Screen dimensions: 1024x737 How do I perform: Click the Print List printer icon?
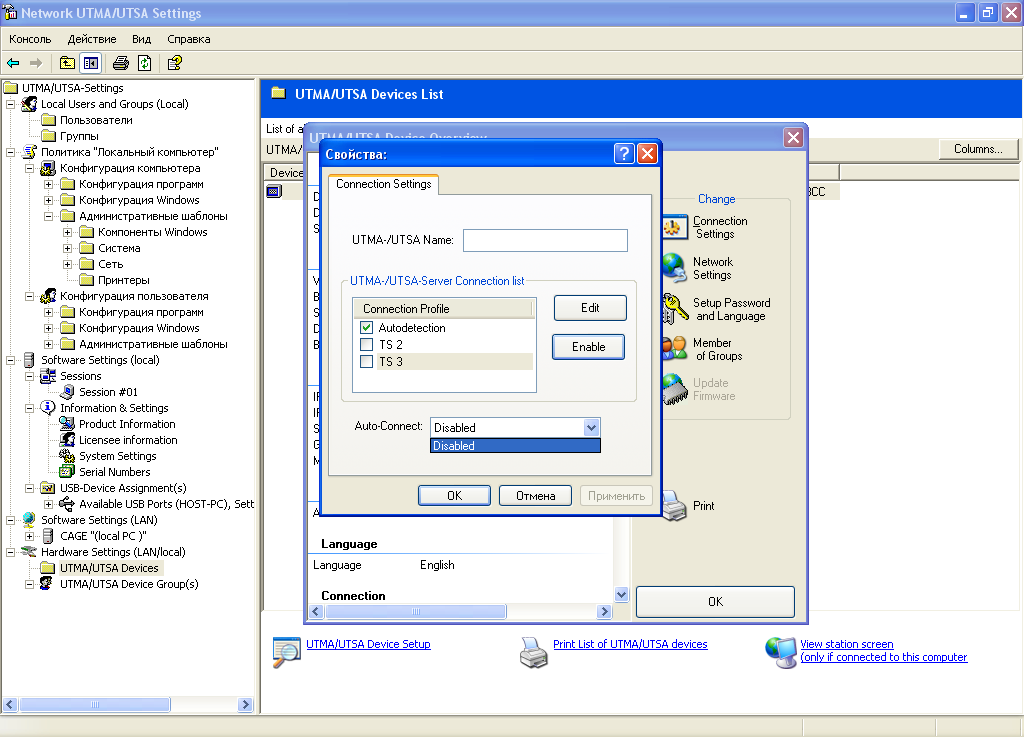tap(534, 652)
